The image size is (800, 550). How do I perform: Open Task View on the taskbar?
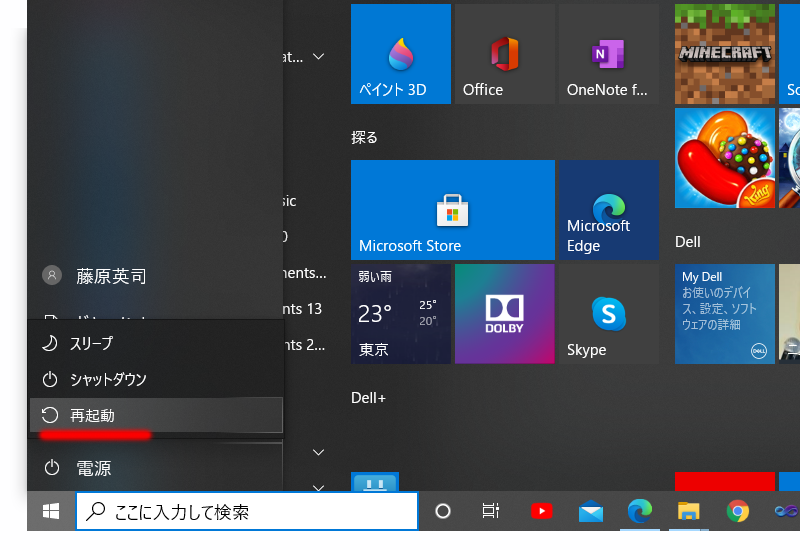click(491, 511)
